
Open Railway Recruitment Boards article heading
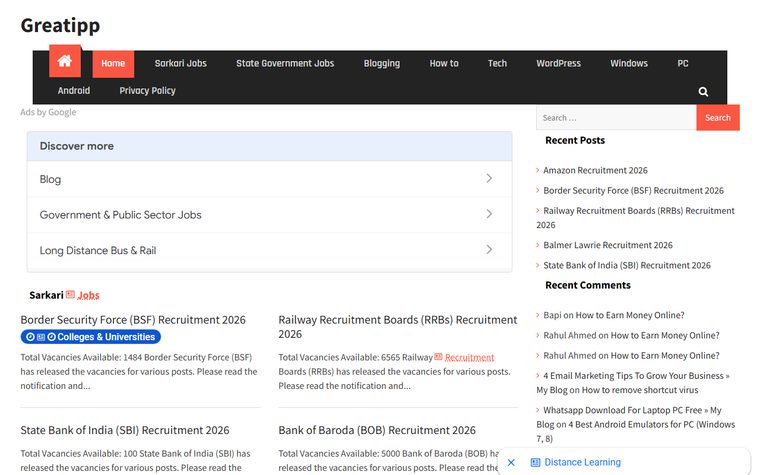click(x=397, y=327)
